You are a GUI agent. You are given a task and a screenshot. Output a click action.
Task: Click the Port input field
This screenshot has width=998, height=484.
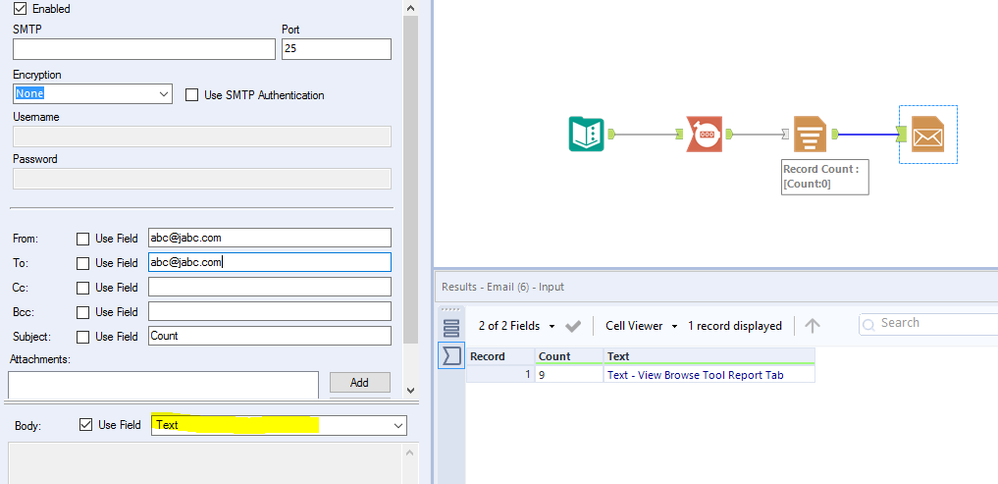pyautogui.click(x=336, y=49)
